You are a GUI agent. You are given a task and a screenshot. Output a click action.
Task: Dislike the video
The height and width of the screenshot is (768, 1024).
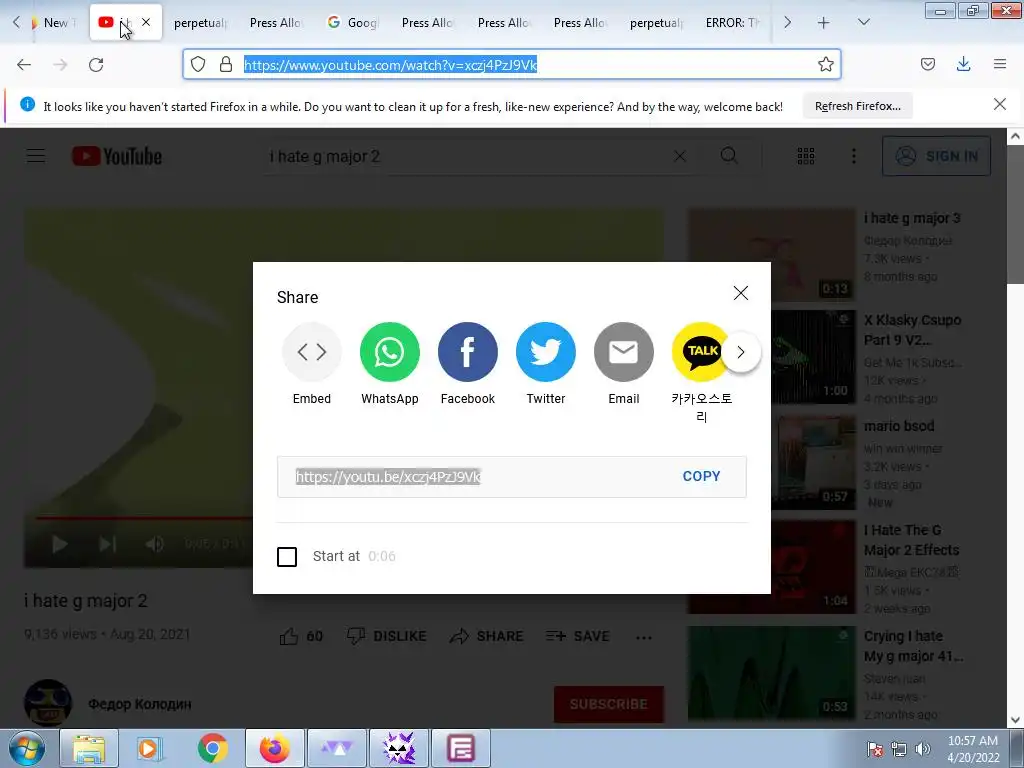[387, 636]
